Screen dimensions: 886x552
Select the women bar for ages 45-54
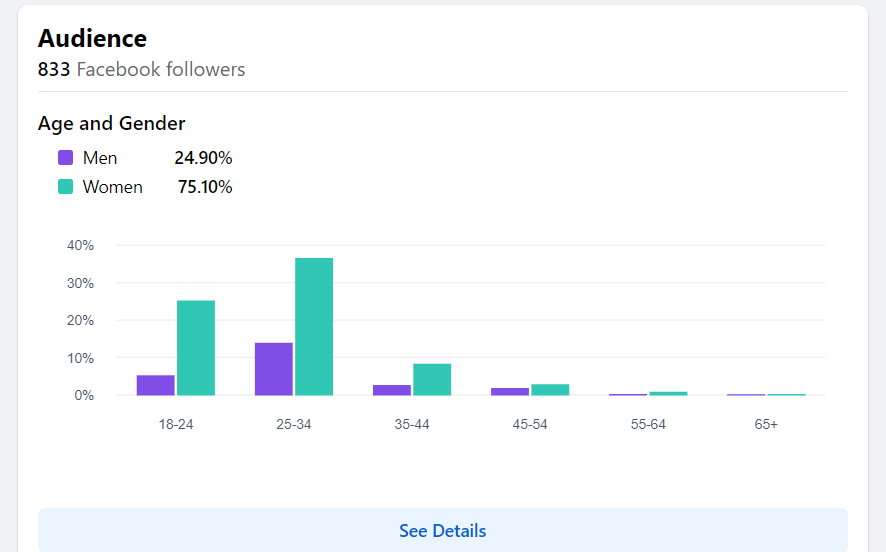pos(550,390)
